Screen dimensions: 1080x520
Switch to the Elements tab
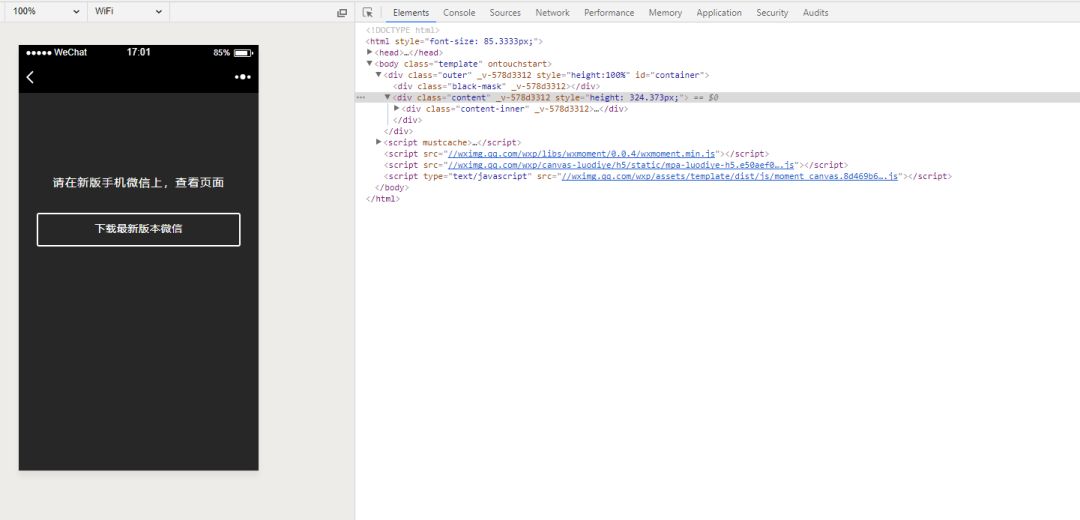[x=411, y=12]
